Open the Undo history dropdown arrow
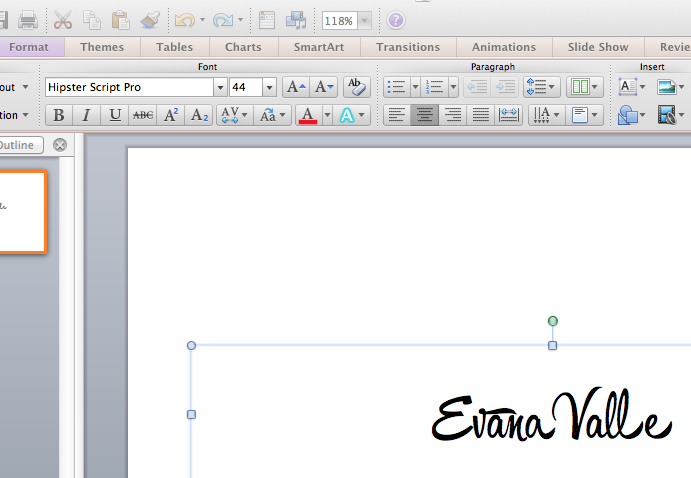The image size is (691, 478). (202, 20)
